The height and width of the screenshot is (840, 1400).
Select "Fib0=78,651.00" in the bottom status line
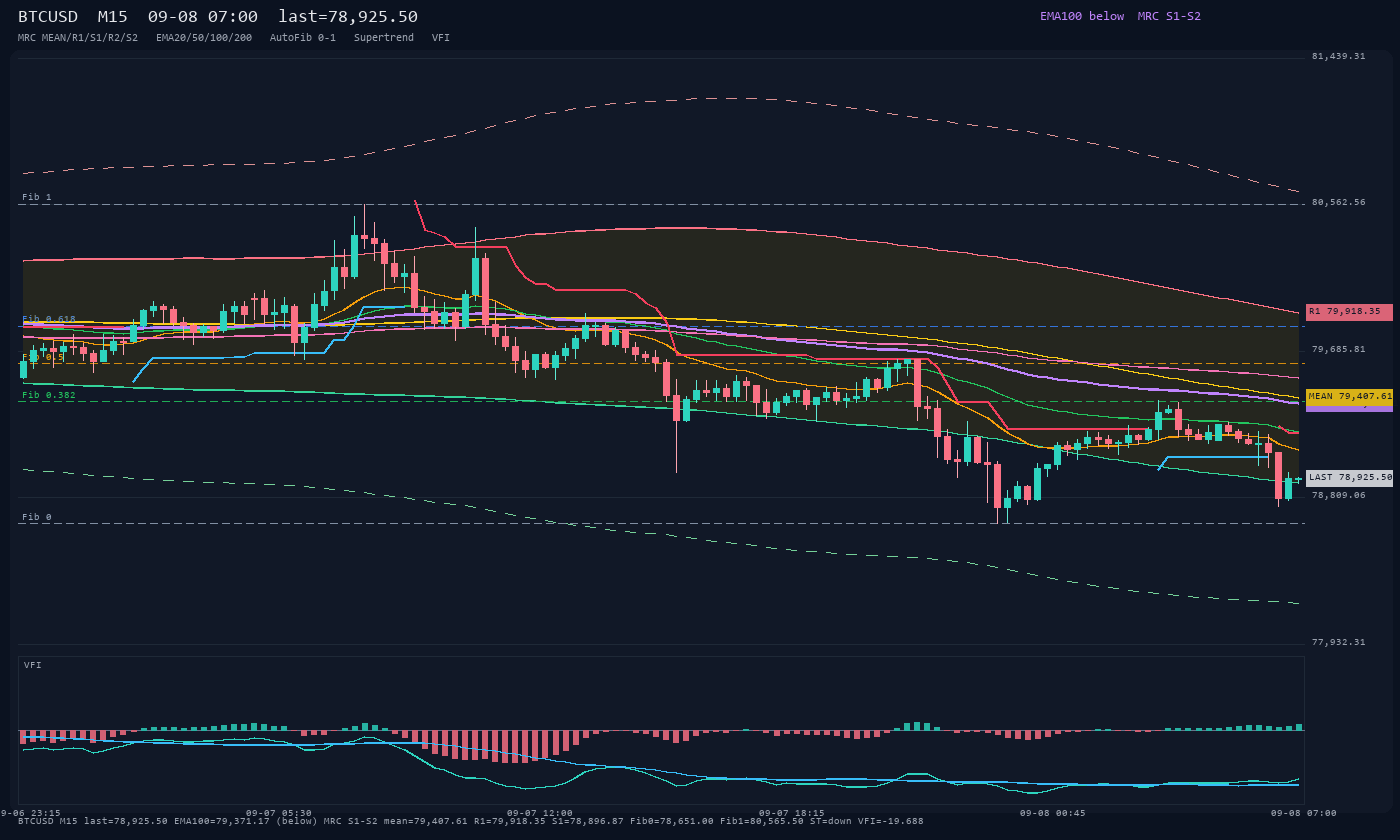coord(670,821)
